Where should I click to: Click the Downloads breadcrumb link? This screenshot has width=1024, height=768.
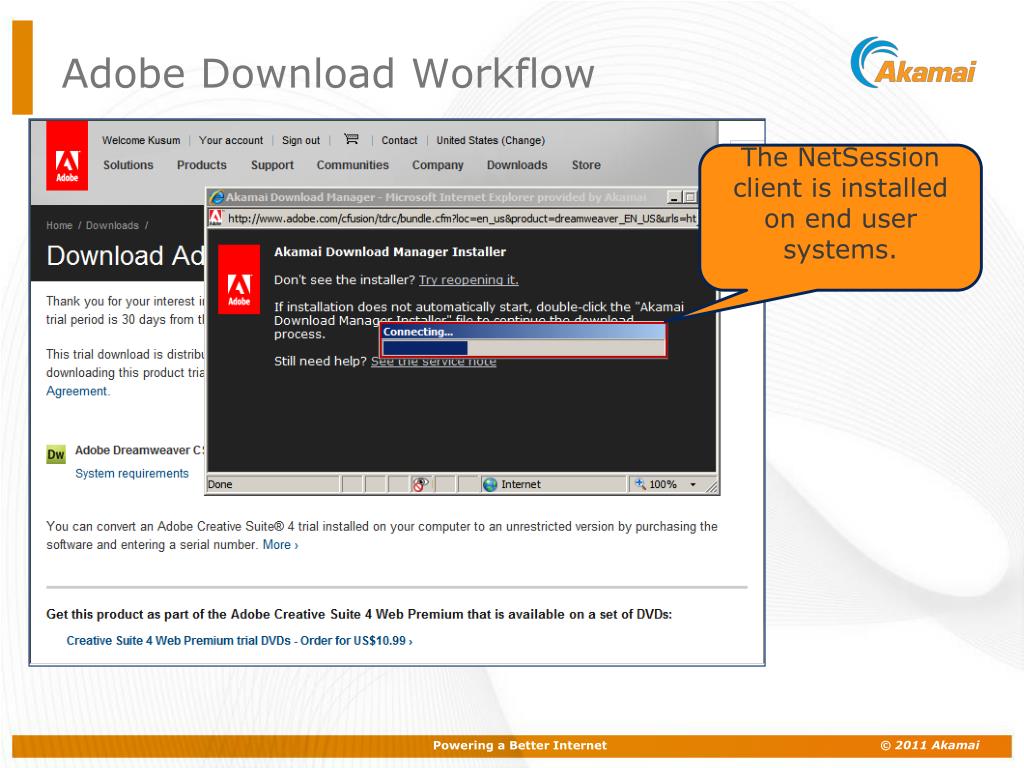point(112,225)
